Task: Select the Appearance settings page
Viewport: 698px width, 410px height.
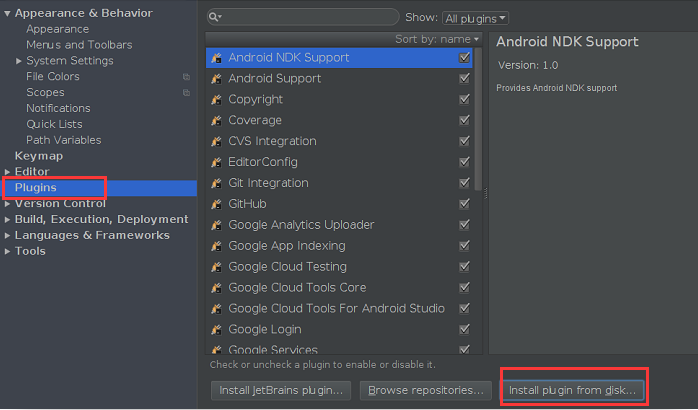Action: tap(57, 29)
